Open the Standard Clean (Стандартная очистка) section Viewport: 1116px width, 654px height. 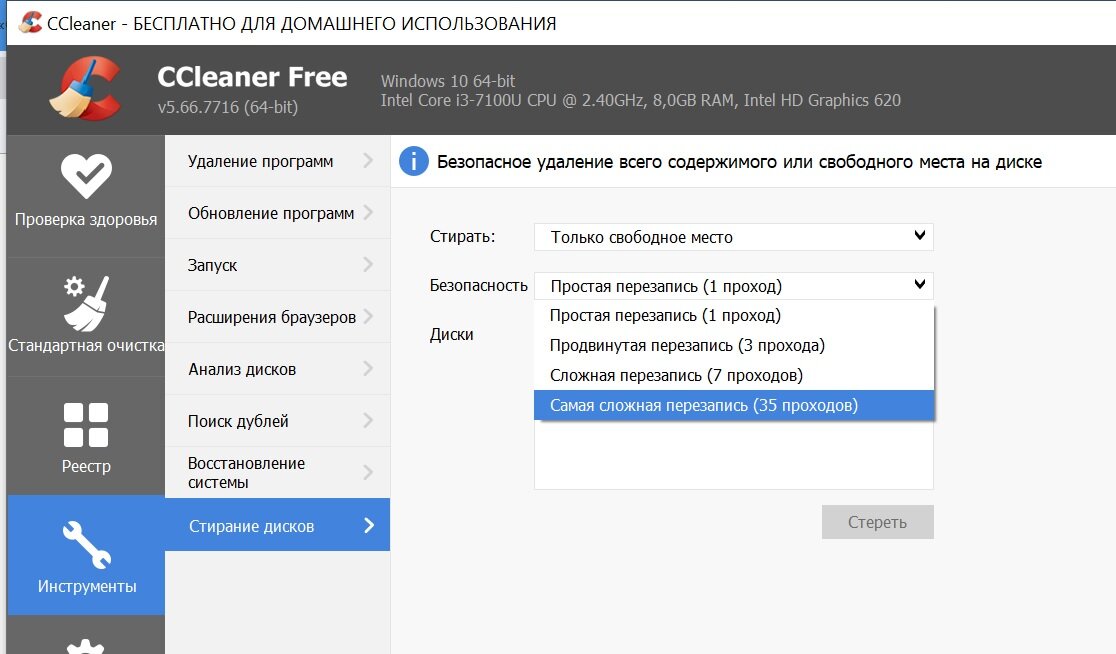click(x=85, y=317)
